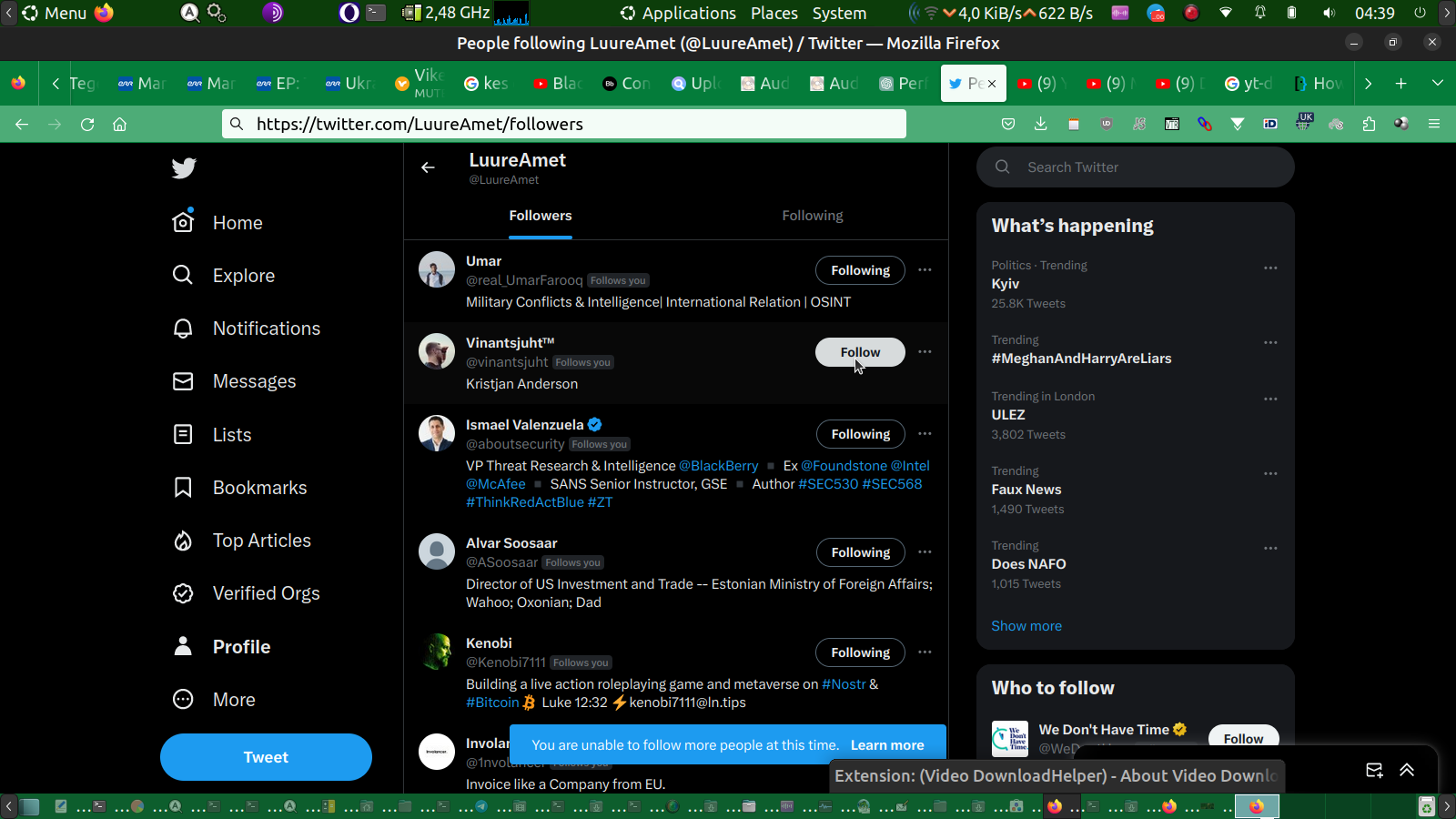Compose a new message from drawer icon
This screenshot has height=819, width=1456.
coord(1374,771)
